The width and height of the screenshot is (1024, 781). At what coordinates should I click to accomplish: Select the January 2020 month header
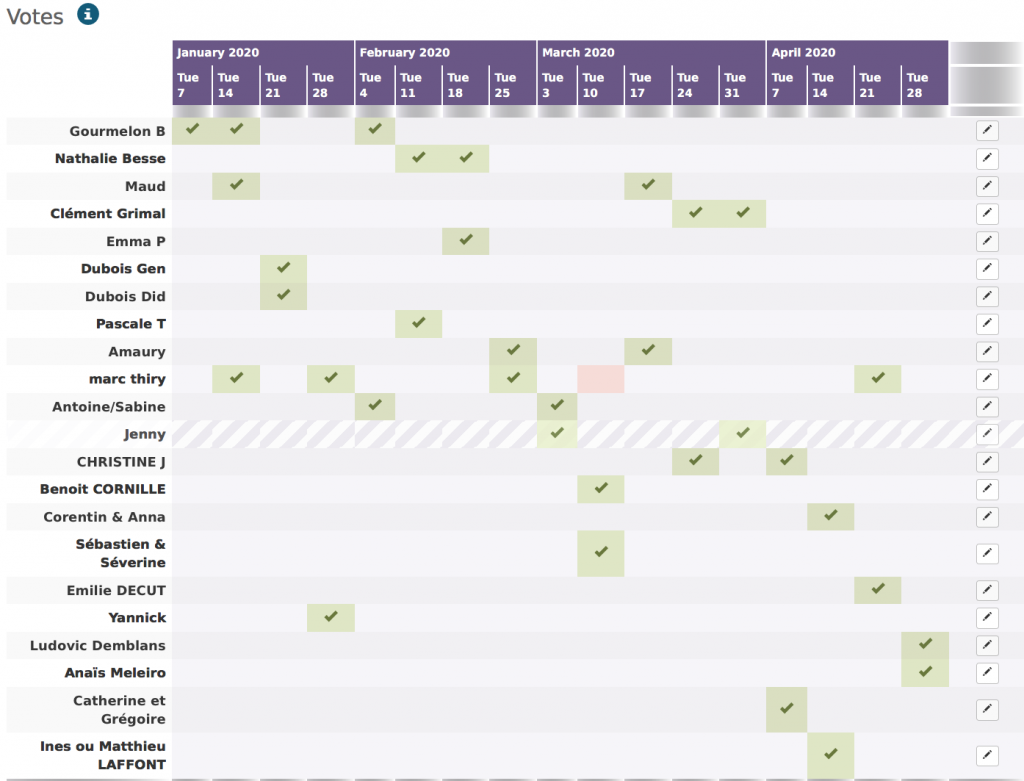pyautogui.click(x=263, y=52)
